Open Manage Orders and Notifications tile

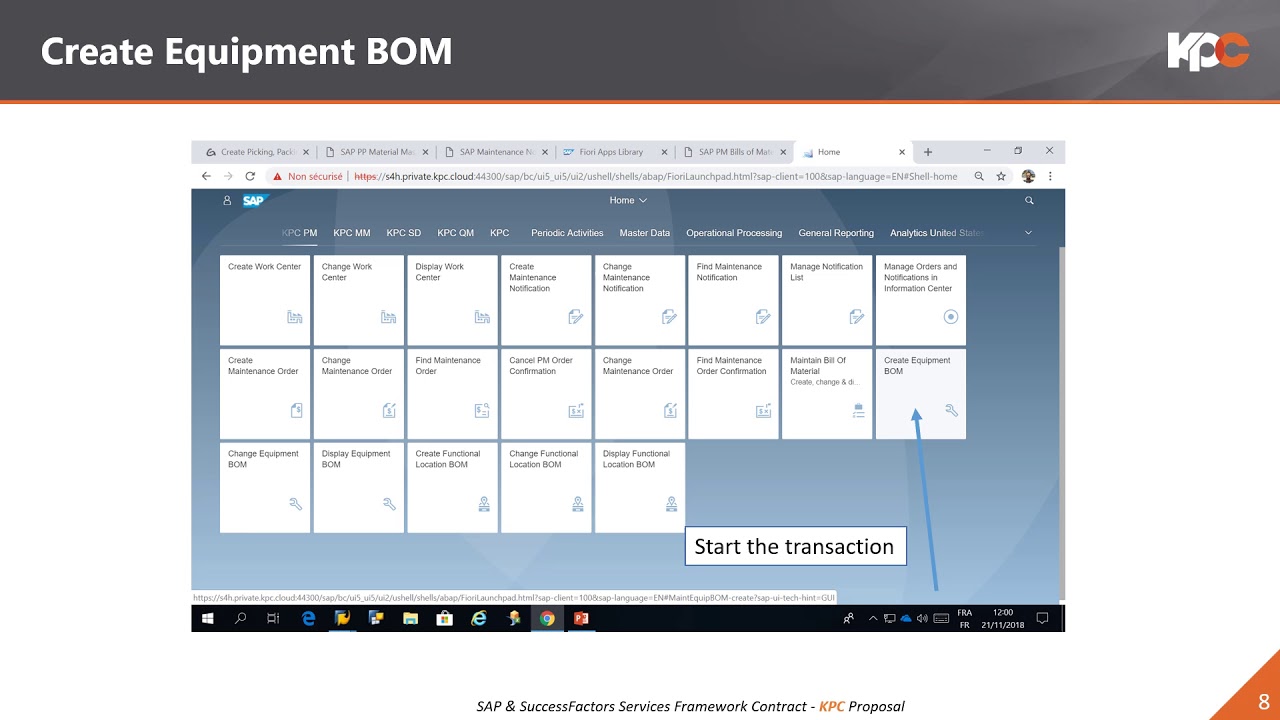(920, 300)
